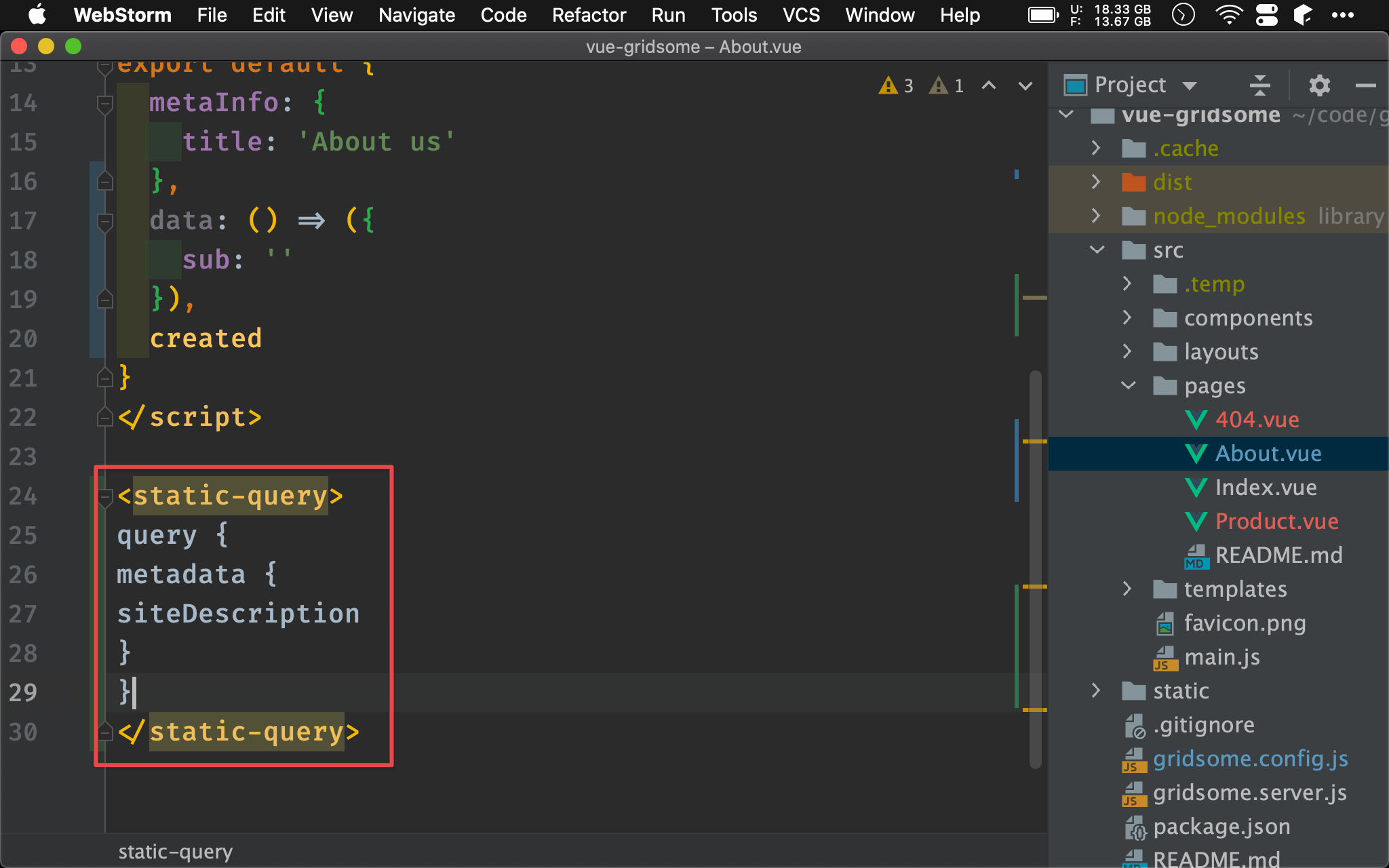Screen dimensions: 1389x868
Task: Toggle fold marker on static-query line 24
Action: (x=104, y=497)
